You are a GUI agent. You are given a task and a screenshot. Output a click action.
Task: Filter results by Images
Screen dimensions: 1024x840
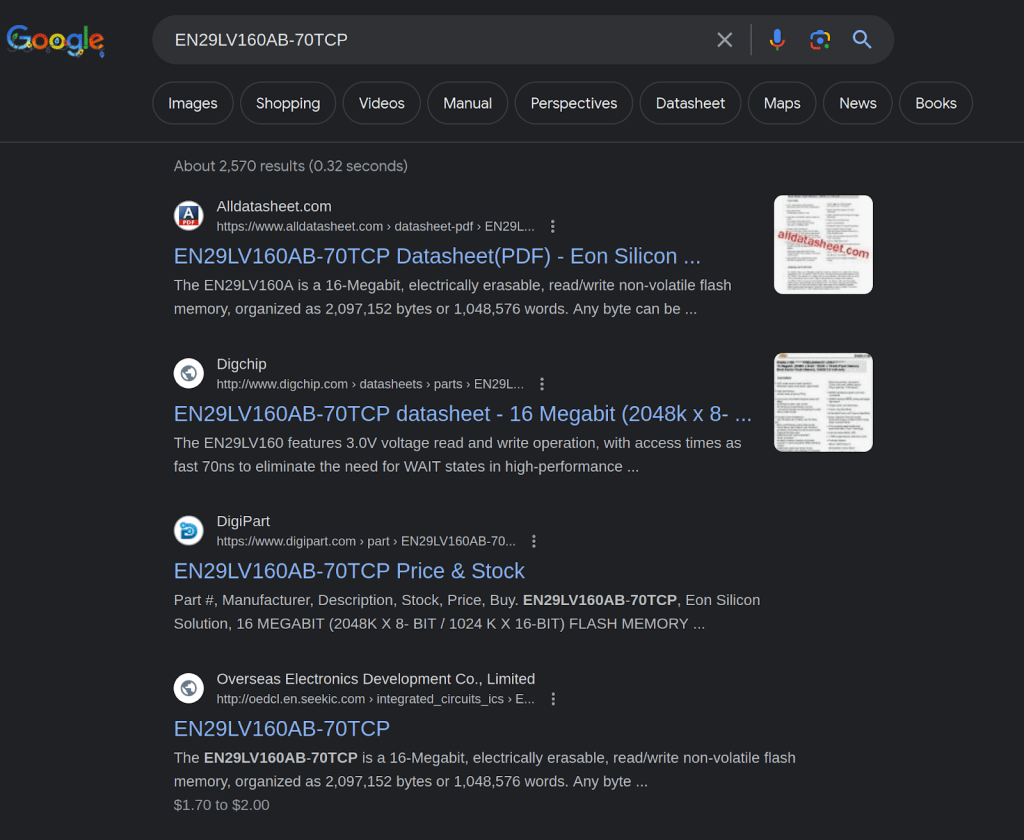pos(193,103)
